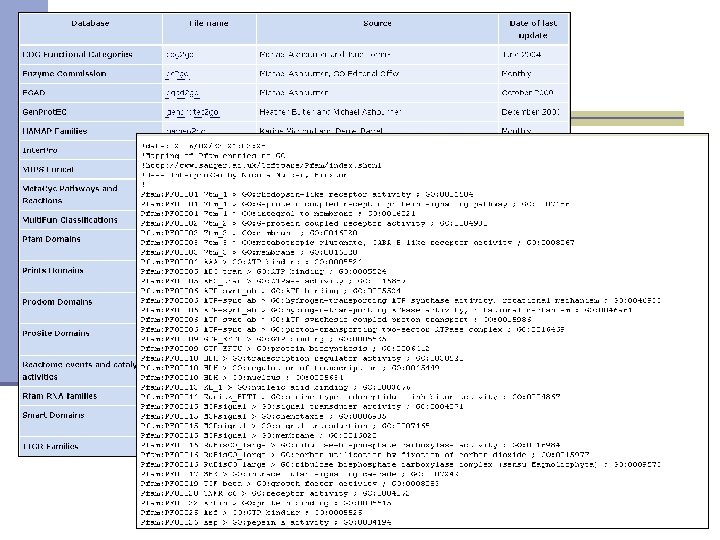Click the TNFR receptor activity line
The width and height of the screenshot is (720, 540).
(x=275, y=494)
